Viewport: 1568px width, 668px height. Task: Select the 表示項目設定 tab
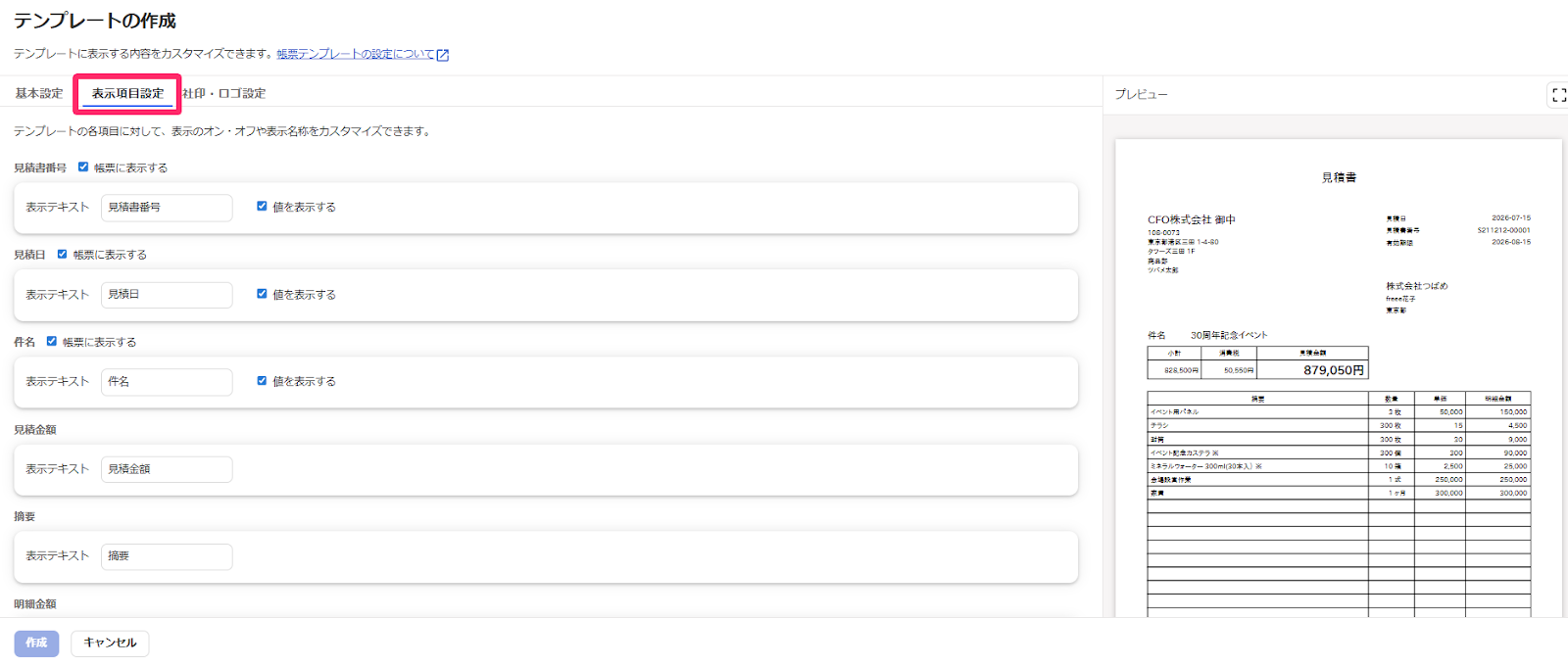pyautogui.click(x=127, y=94)
